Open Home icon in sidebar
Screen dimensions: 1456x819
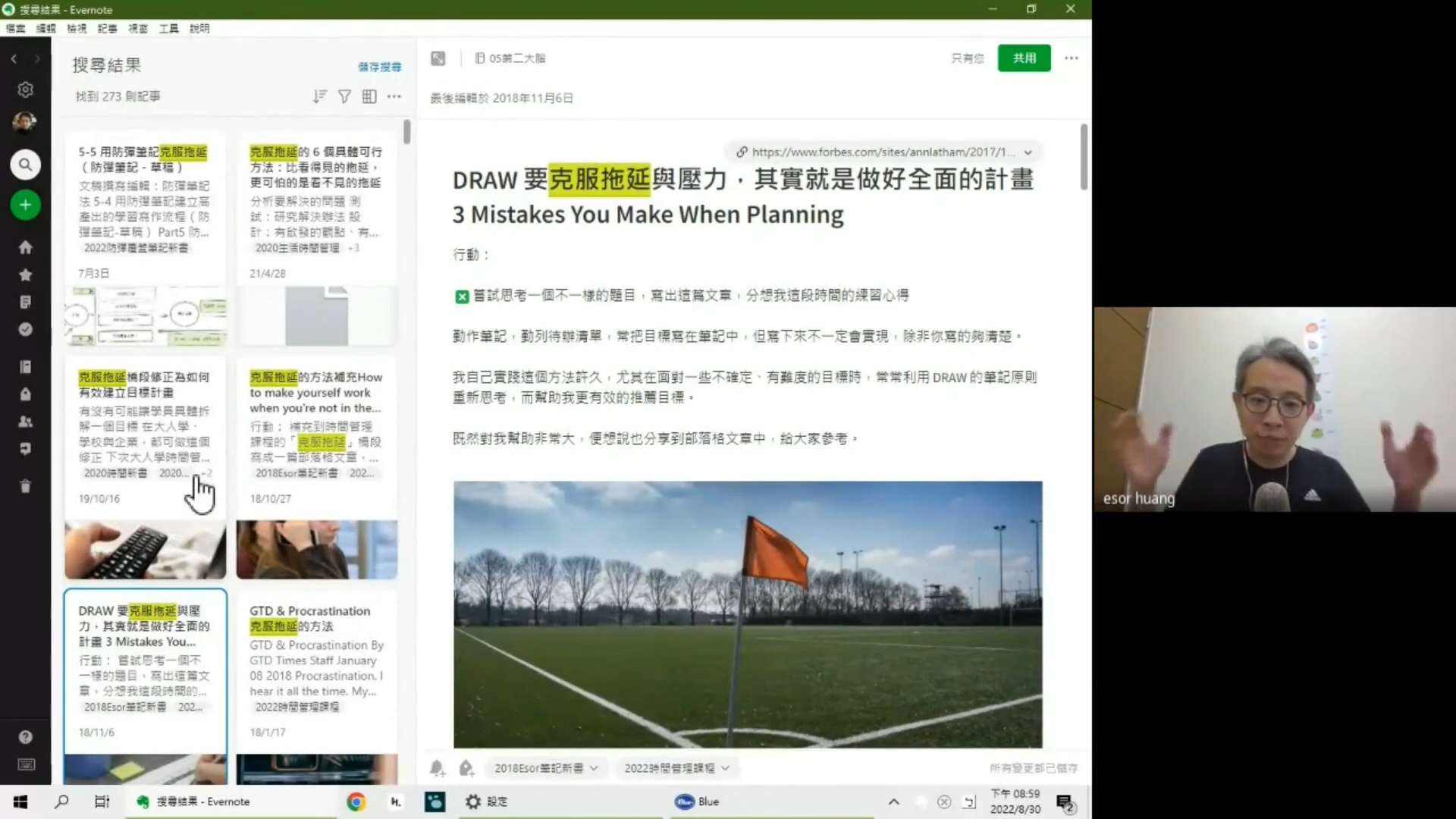point(25,247)
